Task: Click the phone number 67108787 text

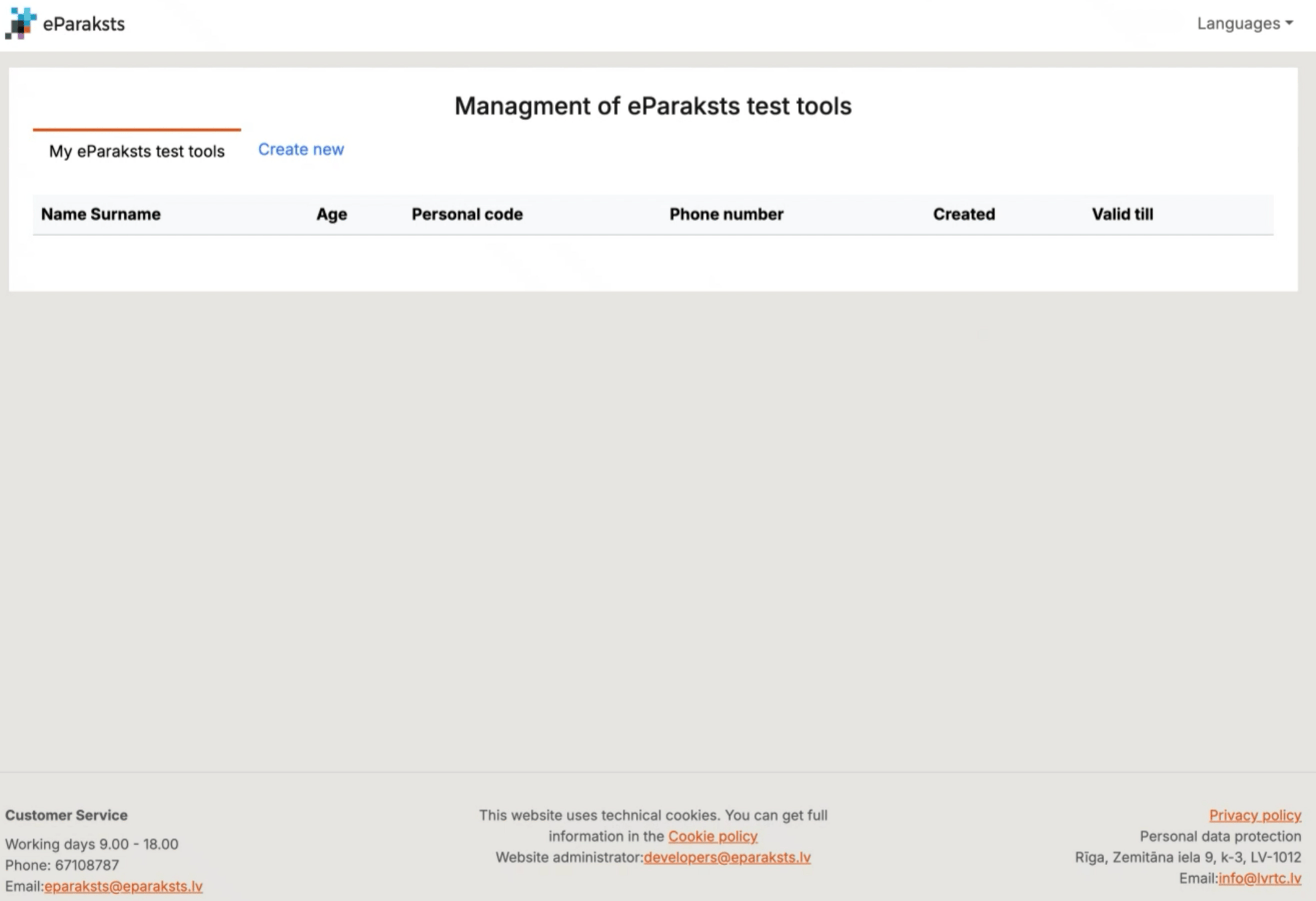Action: click(x=87, y=865)
